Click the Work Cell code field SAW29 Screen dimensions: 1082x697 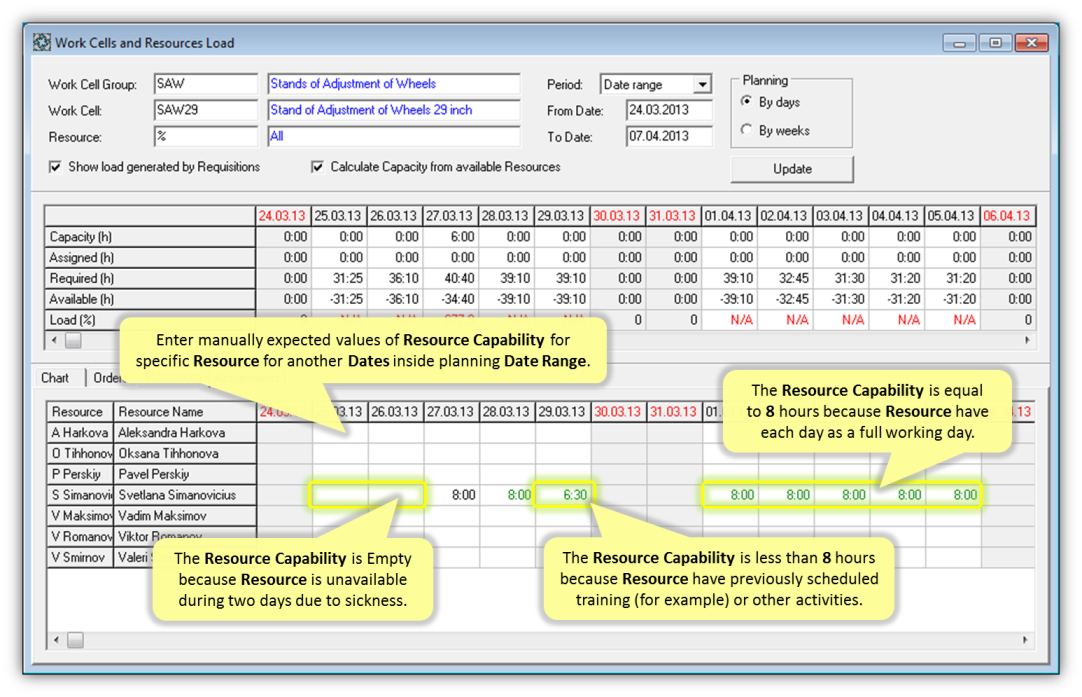206,110
